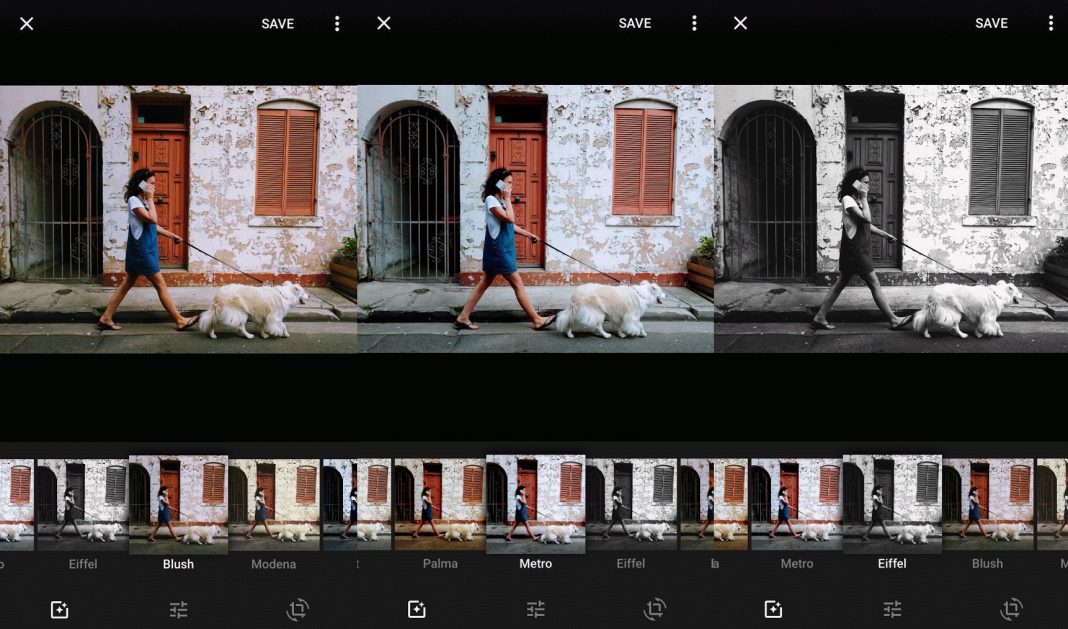Select the Eiffel filter in the right editor

tap(891, 503)
